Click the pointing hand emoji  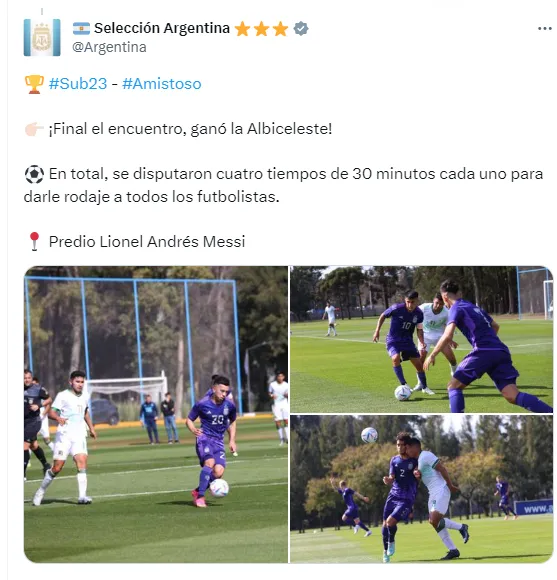34,129
